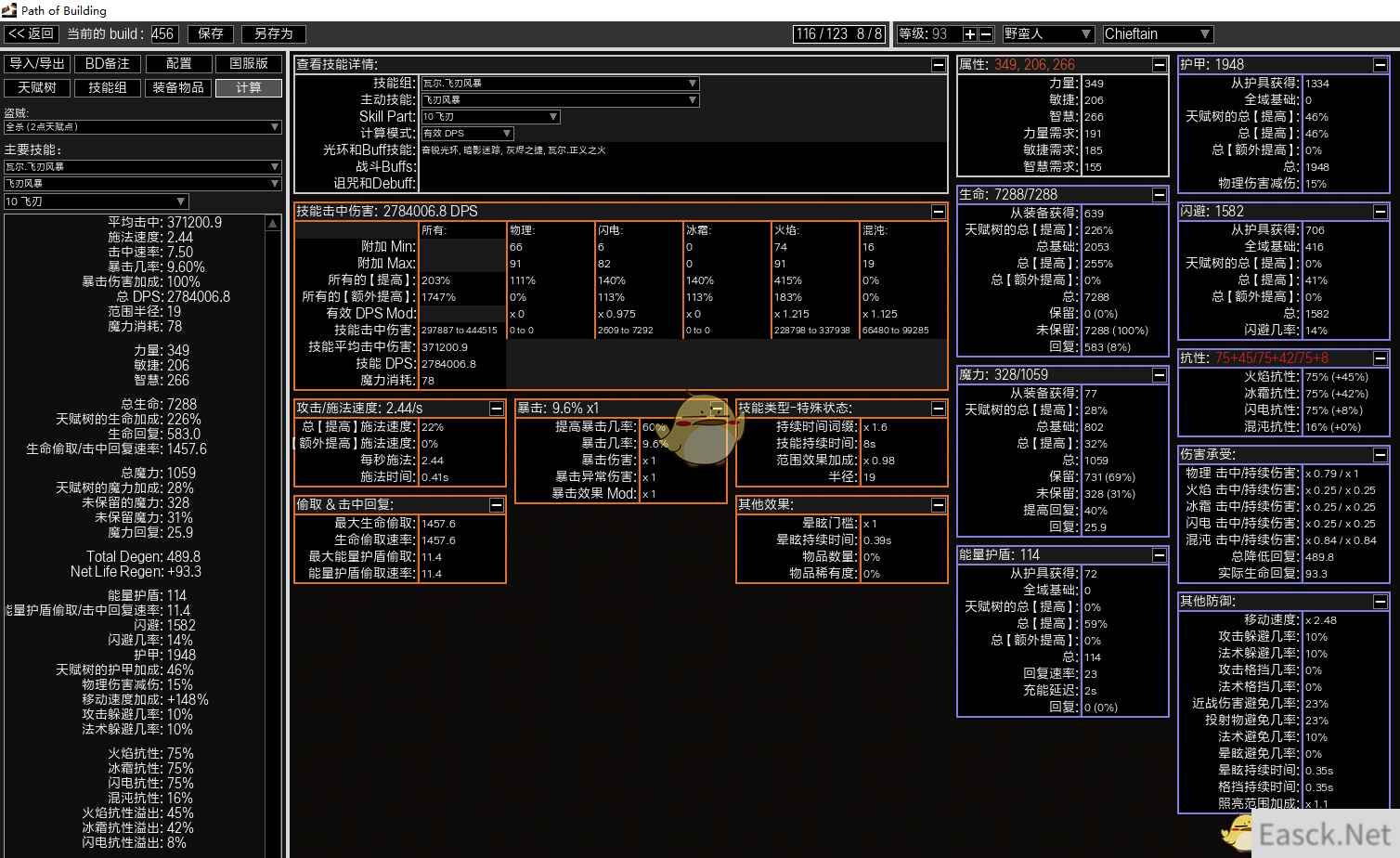Collapse the 属性 attributes section

click(1160, 65)
